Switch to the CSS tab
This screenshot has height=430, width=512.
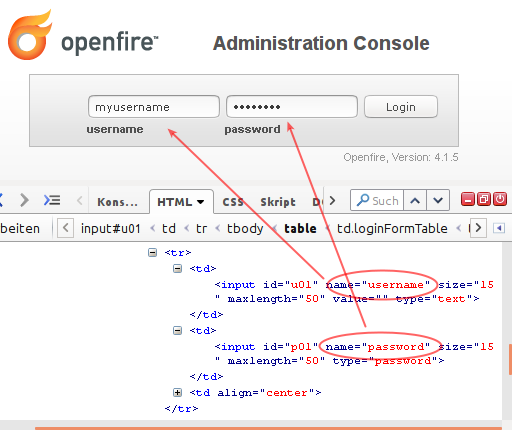(x=233, y=202)
